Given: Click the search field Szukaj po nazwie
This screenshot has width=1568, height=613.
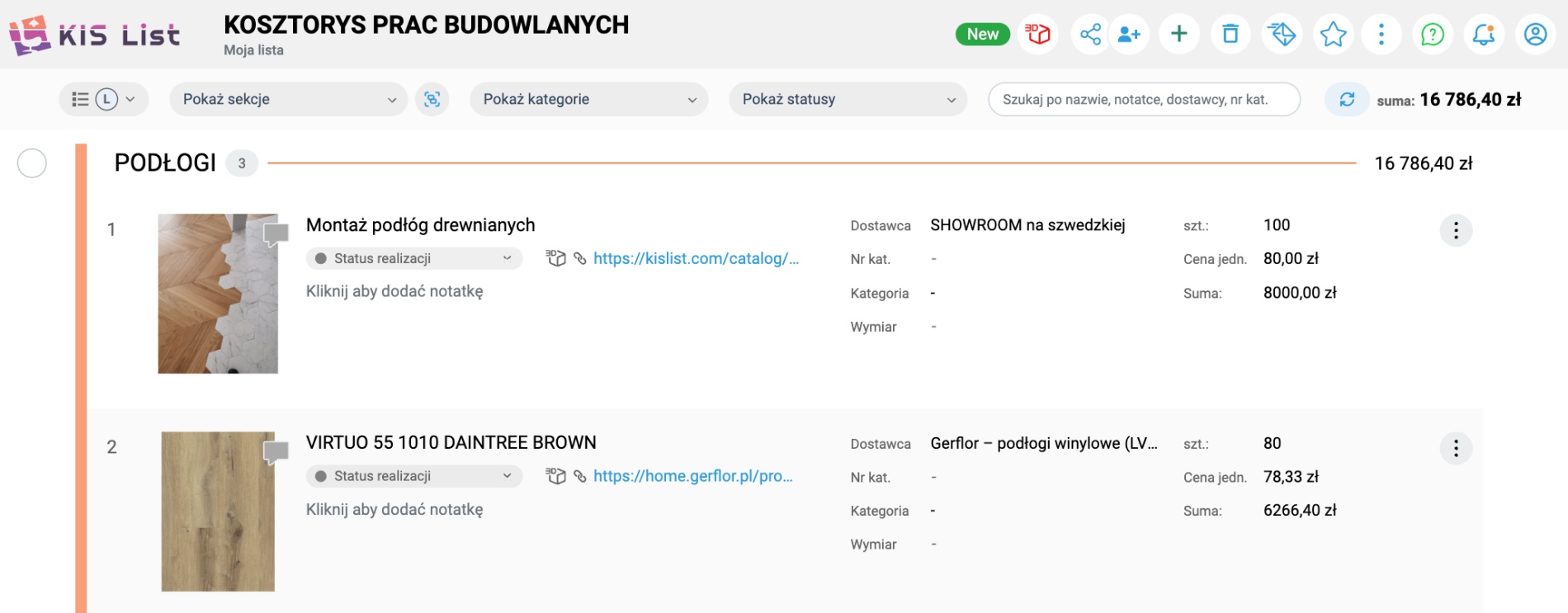Looking at the screenshot, I should pos(1143,99).
